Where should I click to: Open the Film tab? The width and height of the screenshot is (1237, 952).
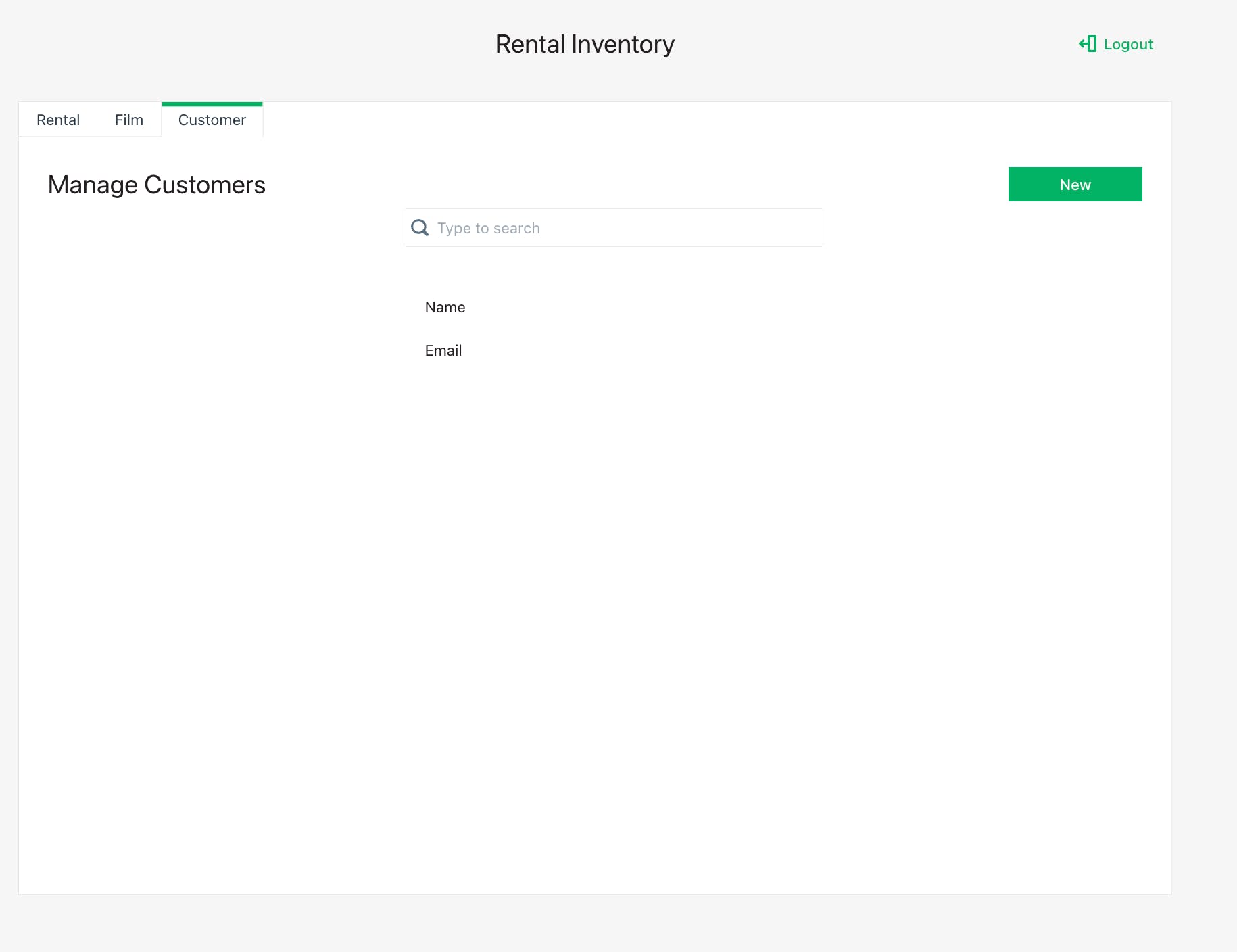128,120
